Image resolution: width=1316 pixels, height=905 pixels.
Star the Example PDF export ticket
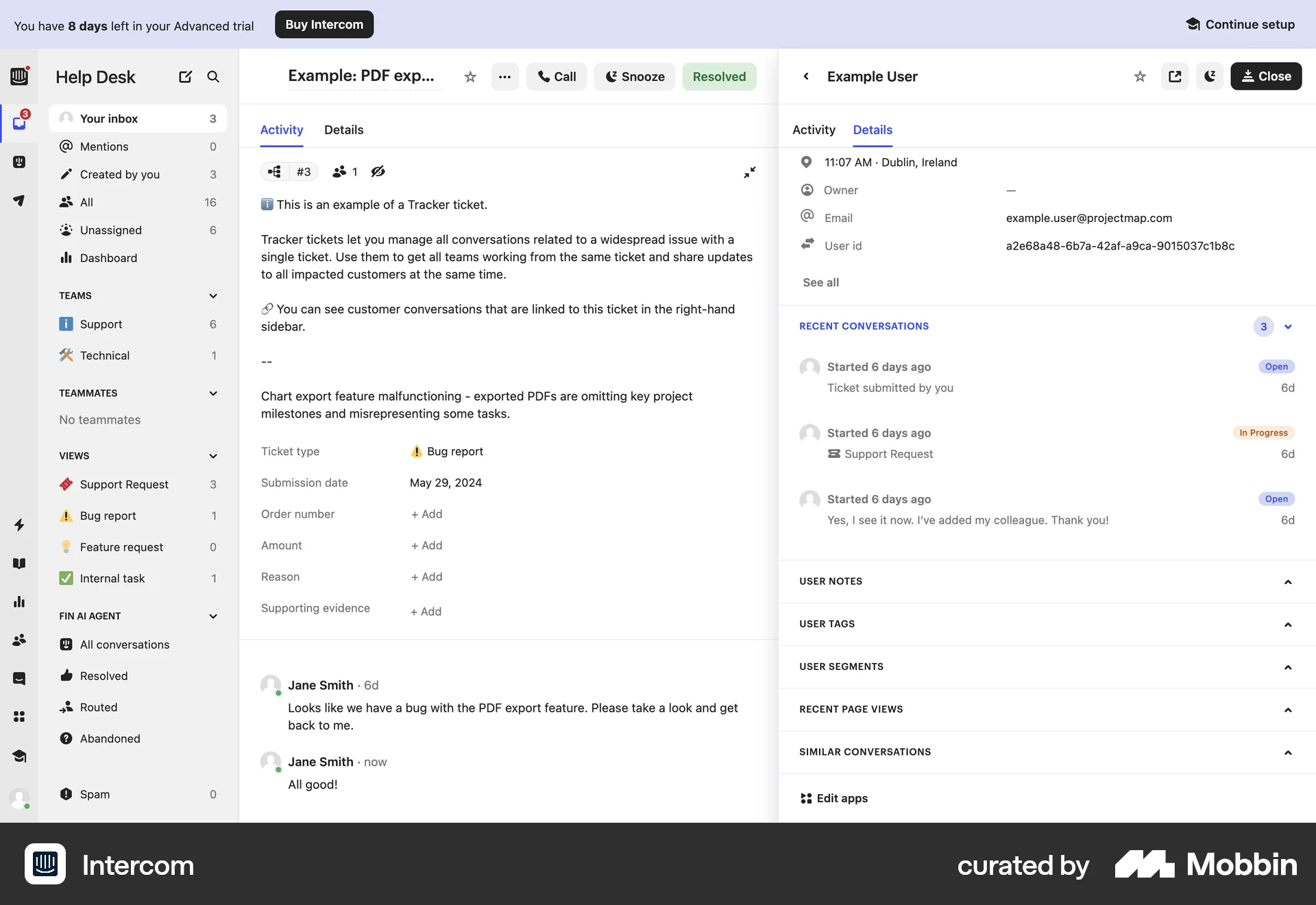point(470,77)
